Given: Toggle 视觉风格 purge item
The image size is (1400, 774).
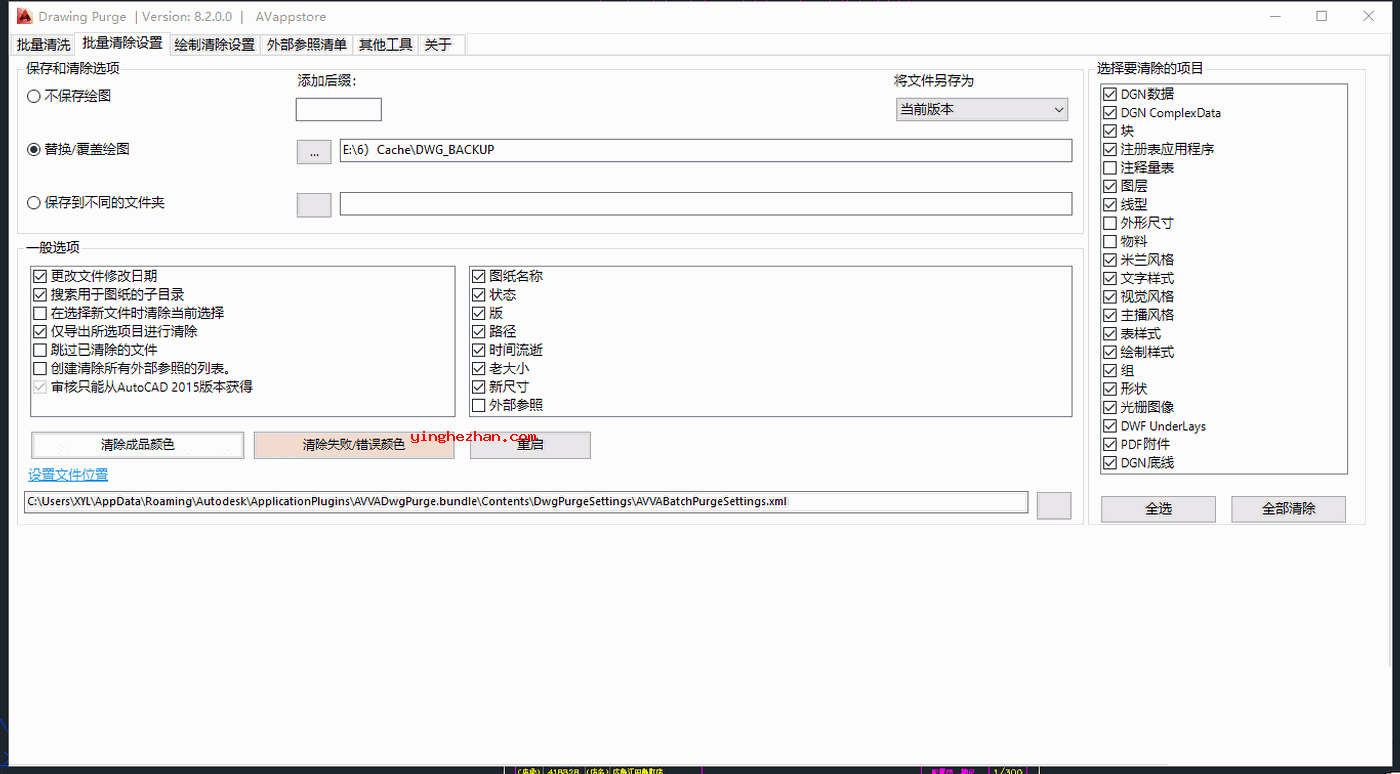Looking at the screenshot, I should [1110, 297].
